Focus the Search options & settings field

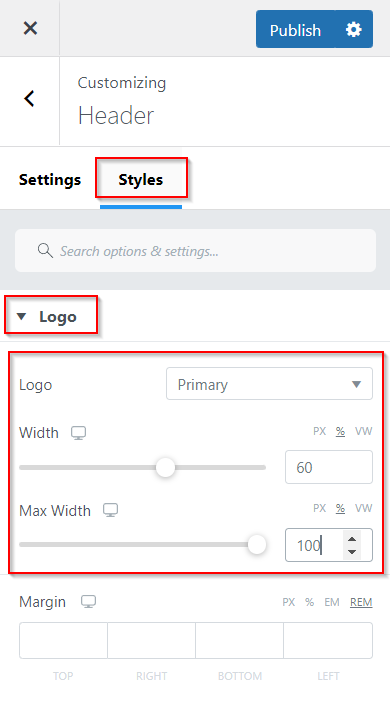click(x=195, y=251)
